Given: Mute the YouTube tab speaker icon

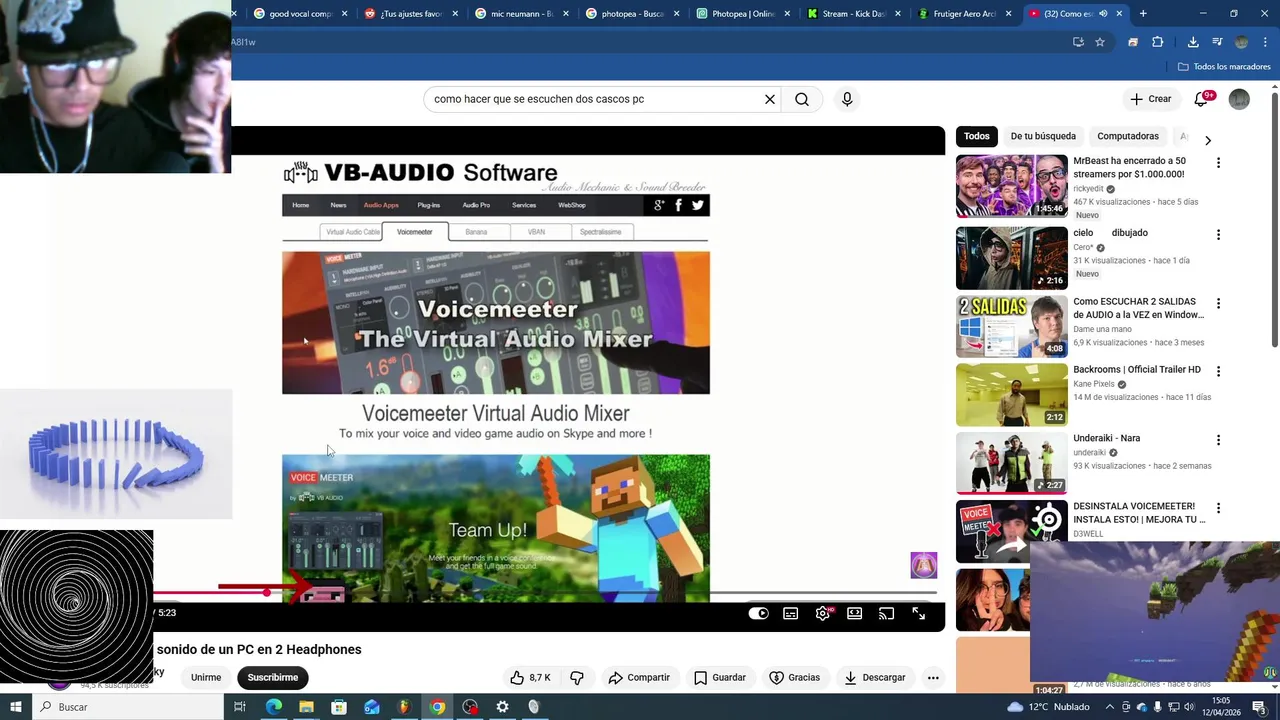Looking at the screenshot, I should point(1104,14).
